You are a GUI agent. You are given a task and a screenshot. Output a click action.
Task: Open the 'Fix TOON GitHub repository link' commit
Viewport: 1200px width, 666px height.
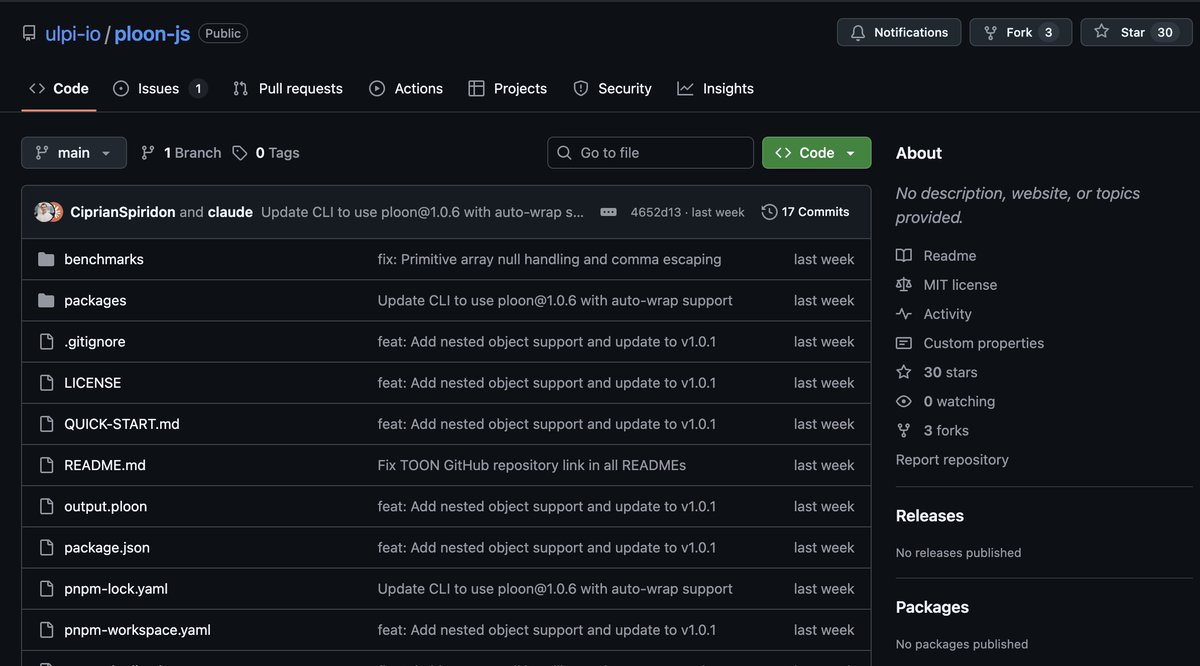(531, 465)
